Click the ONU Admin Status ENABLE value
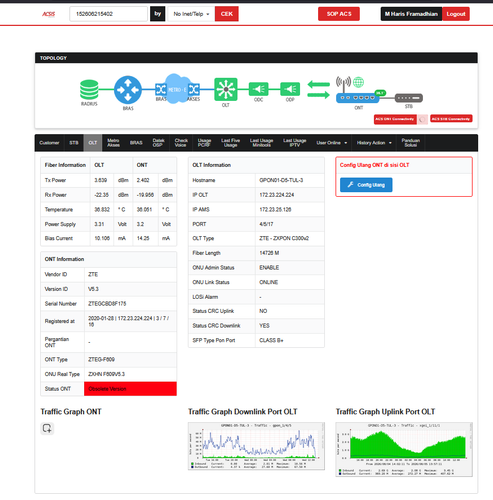Viewport: 493px width, 500px height. (269, 268)
